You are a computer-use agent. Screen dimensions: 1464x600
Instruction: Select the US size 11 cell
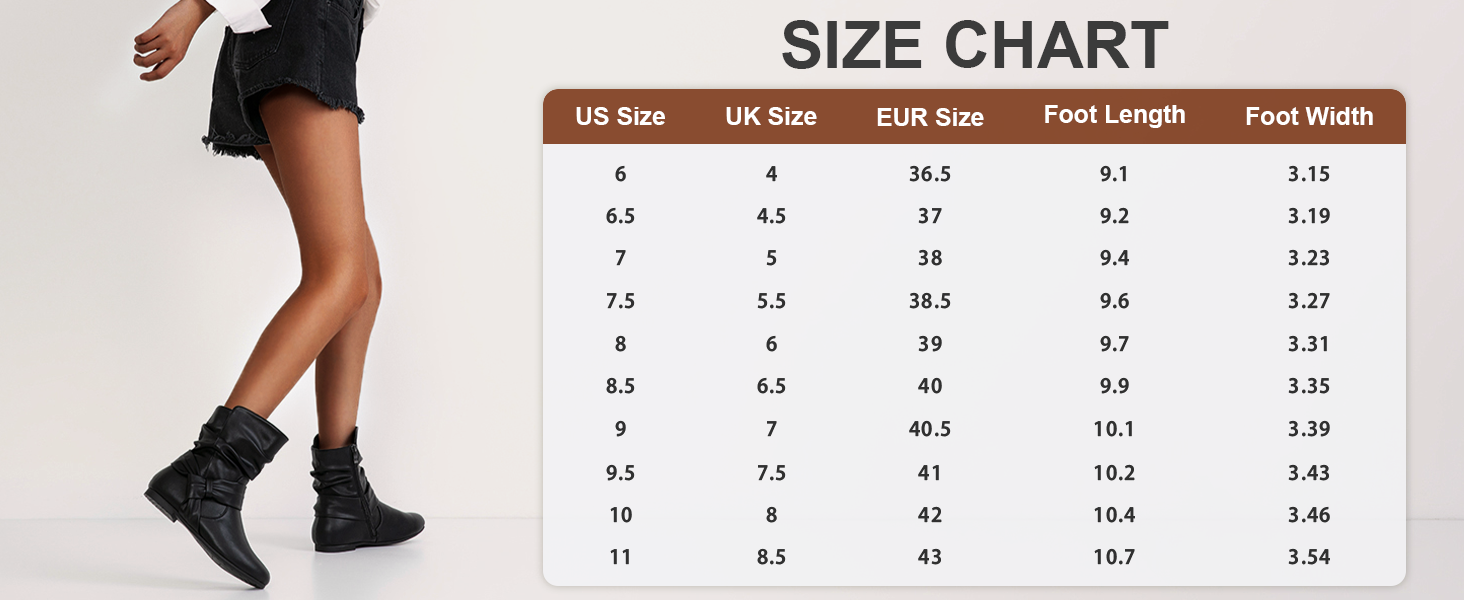[x=620, y=557]
